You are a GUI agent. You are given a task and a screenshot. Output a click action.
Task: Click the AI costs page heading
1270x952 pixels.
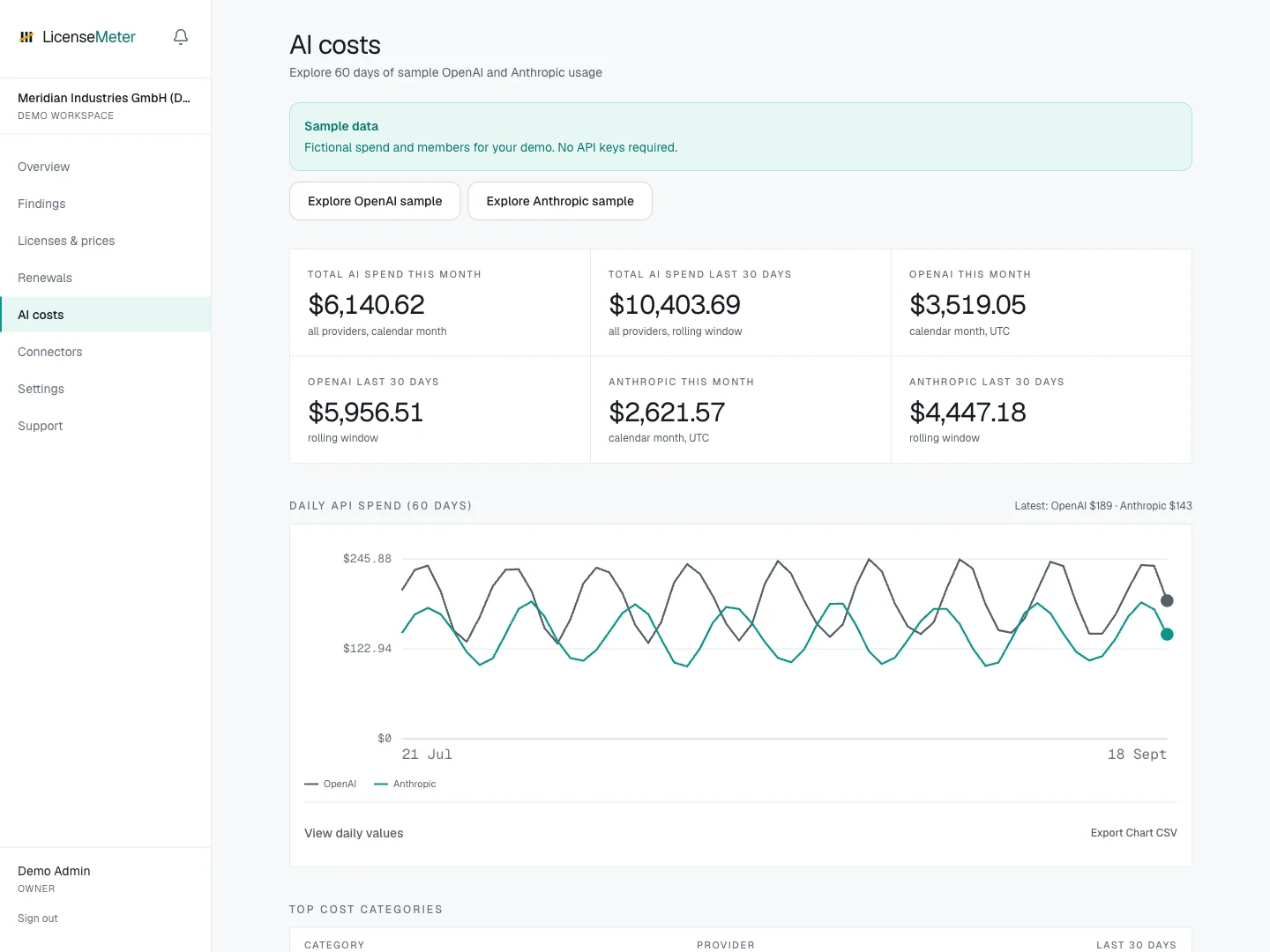click(335, 45)
